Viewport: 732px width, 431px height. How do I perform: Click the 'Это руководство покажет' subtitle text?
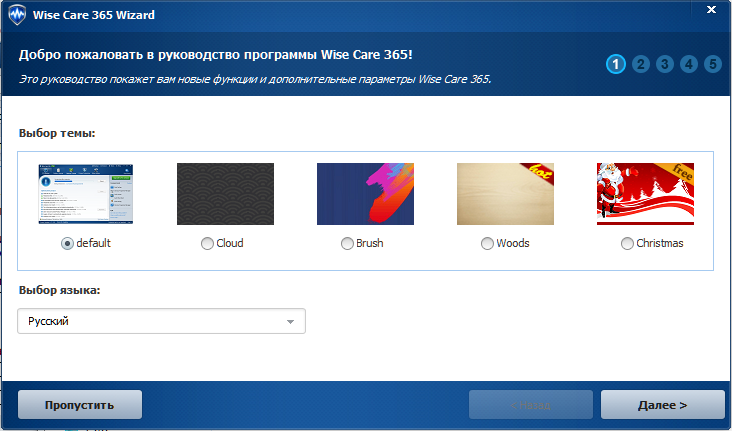point(255,79)
